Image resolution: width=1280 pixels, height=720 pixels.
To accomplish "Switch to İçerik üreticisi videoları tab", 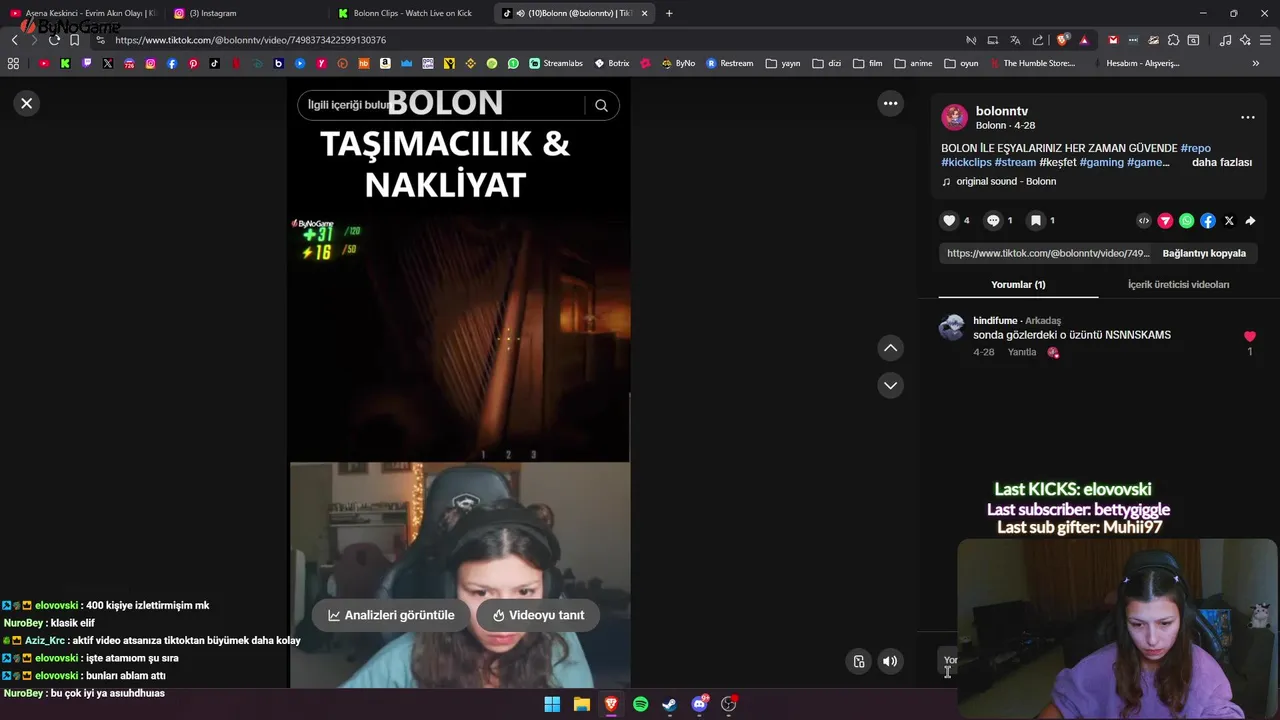I will 1178,284.
